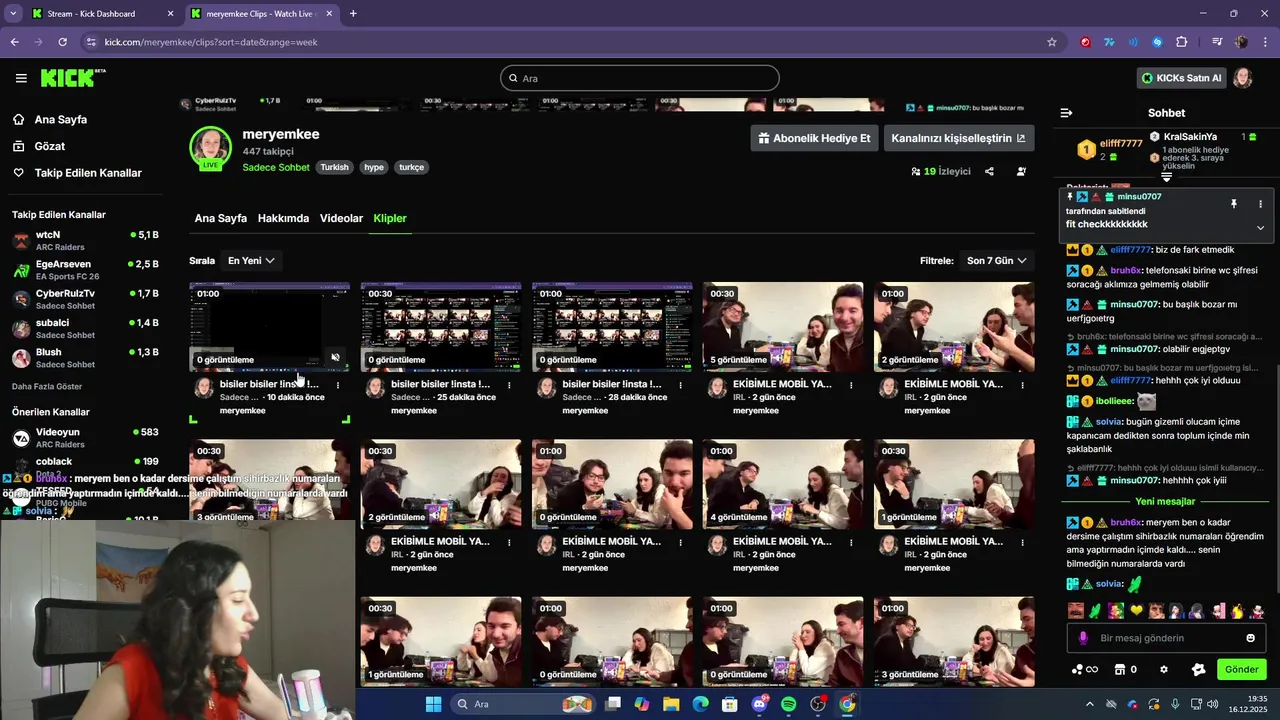Open the EgeArseven followed channel
This screenshot has width=1280, height=720.
[x=85, y=270]
